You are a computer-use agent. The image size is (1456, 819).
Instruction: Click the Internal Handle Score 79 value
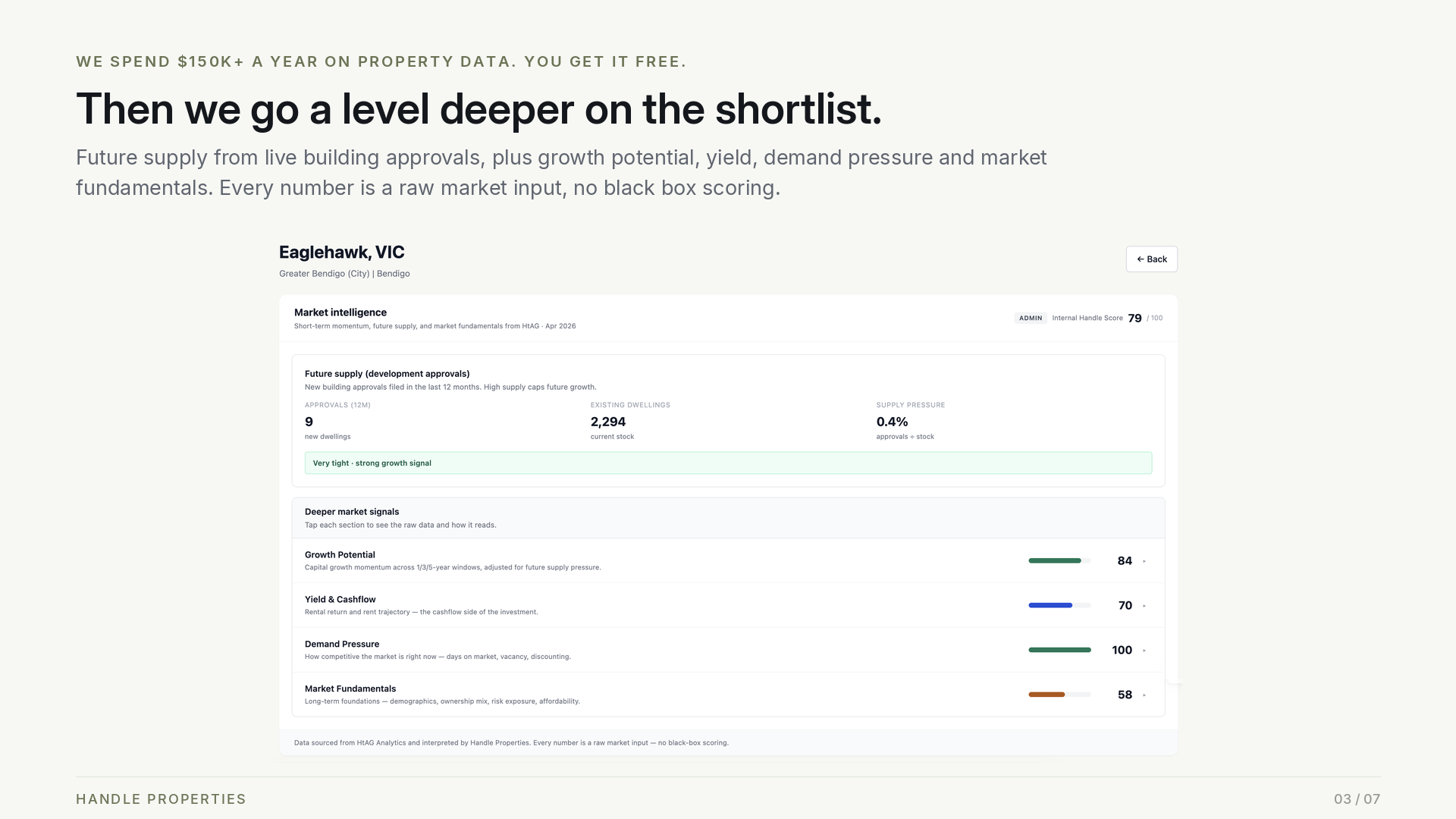tap(1134, 318)
